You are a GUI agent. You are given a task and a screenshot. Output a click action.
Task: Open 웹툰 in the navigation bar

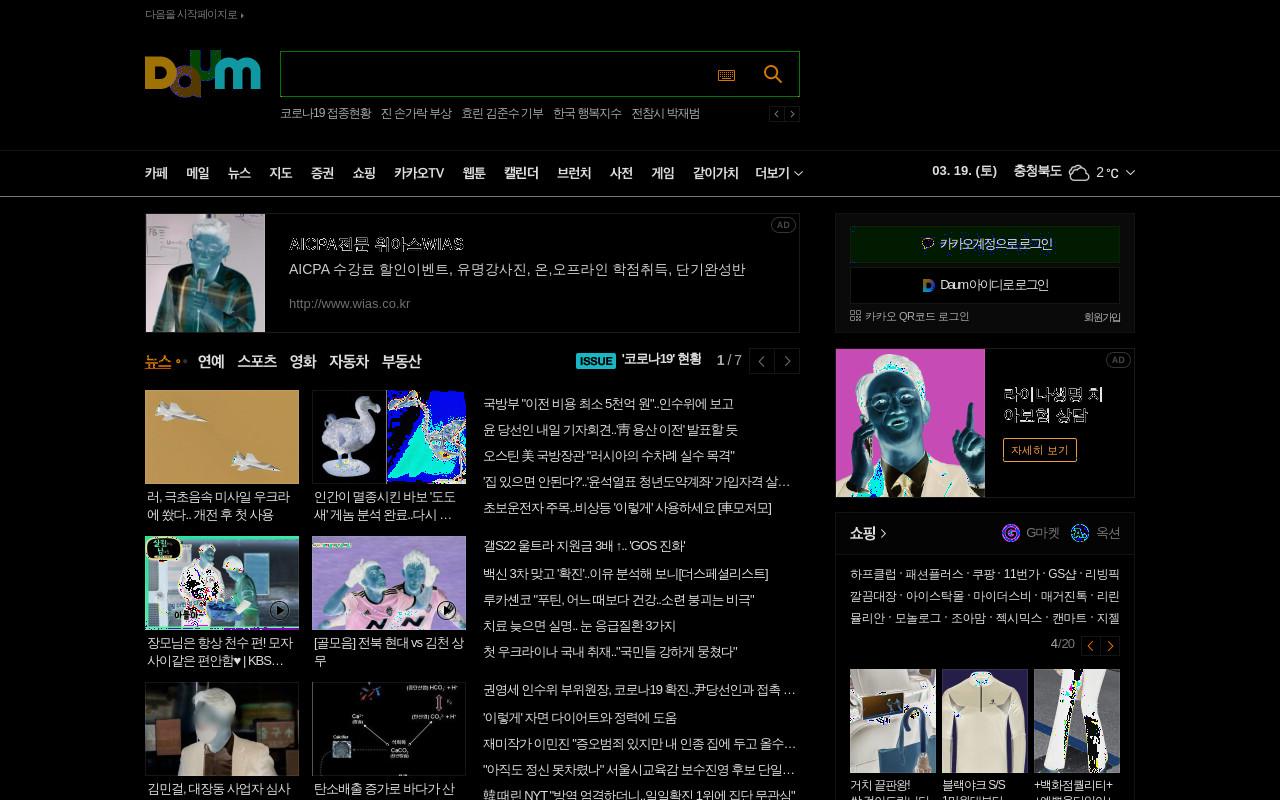474,173
